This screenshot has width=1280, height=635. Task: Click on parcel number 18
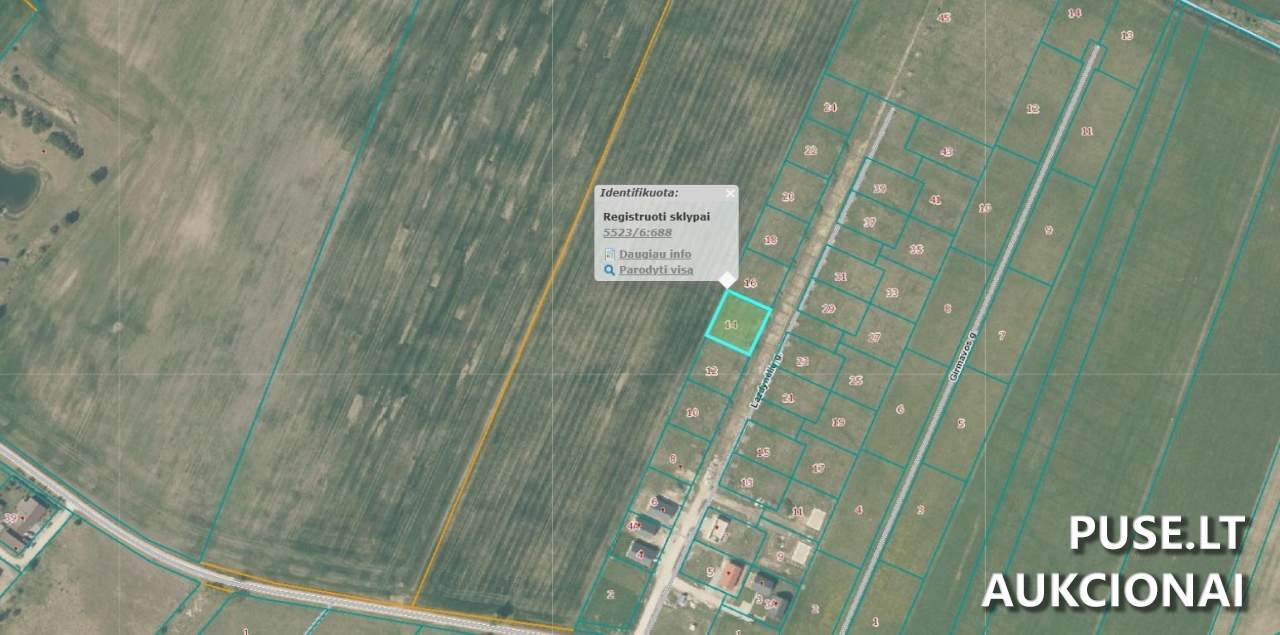[x=770, y=240]
